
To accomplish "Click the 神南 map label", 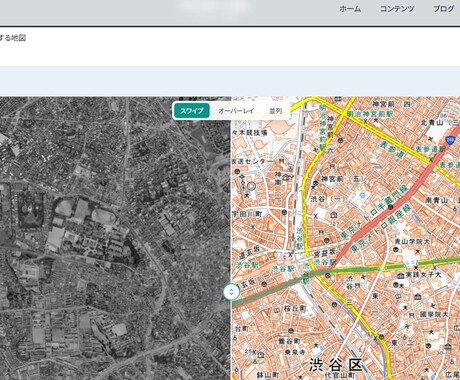I will click(279, 178).
